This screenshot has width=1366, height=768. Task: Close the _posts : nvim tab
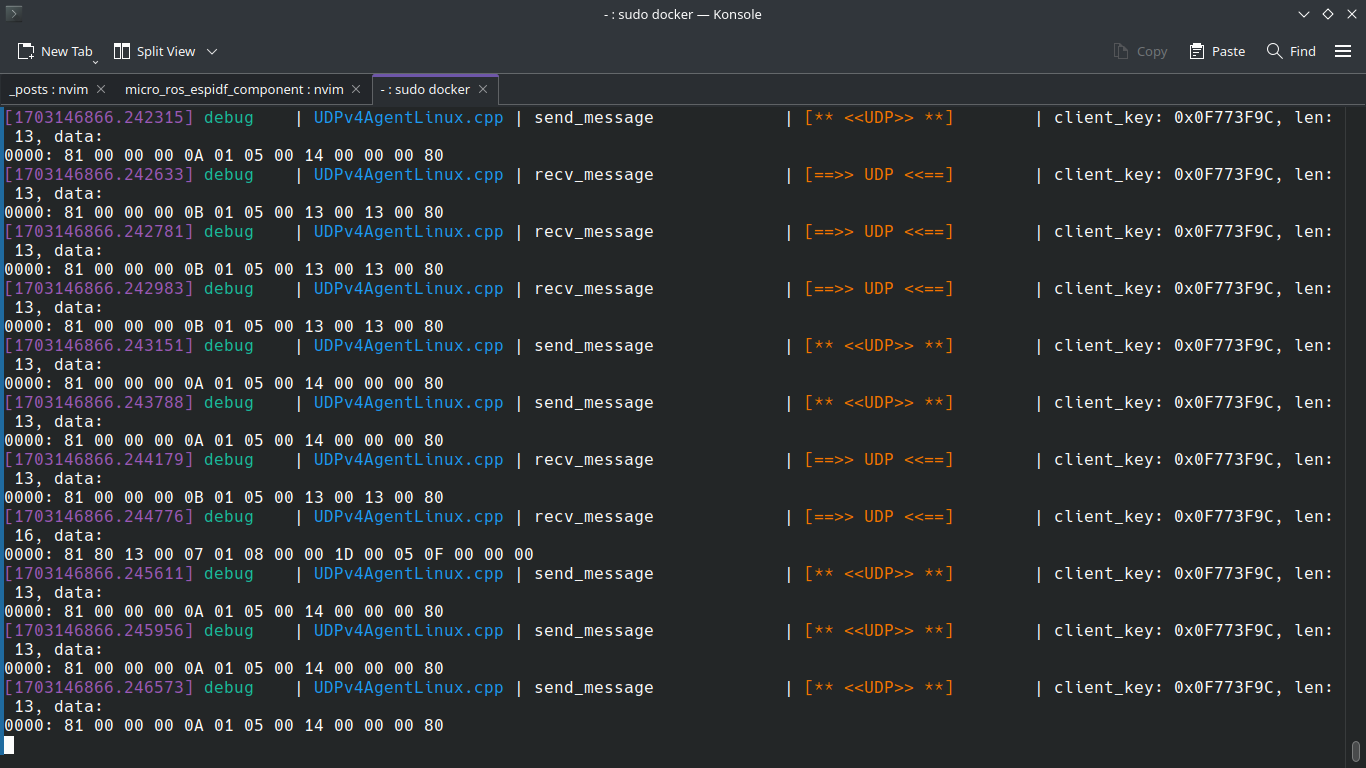coord(101,89)
